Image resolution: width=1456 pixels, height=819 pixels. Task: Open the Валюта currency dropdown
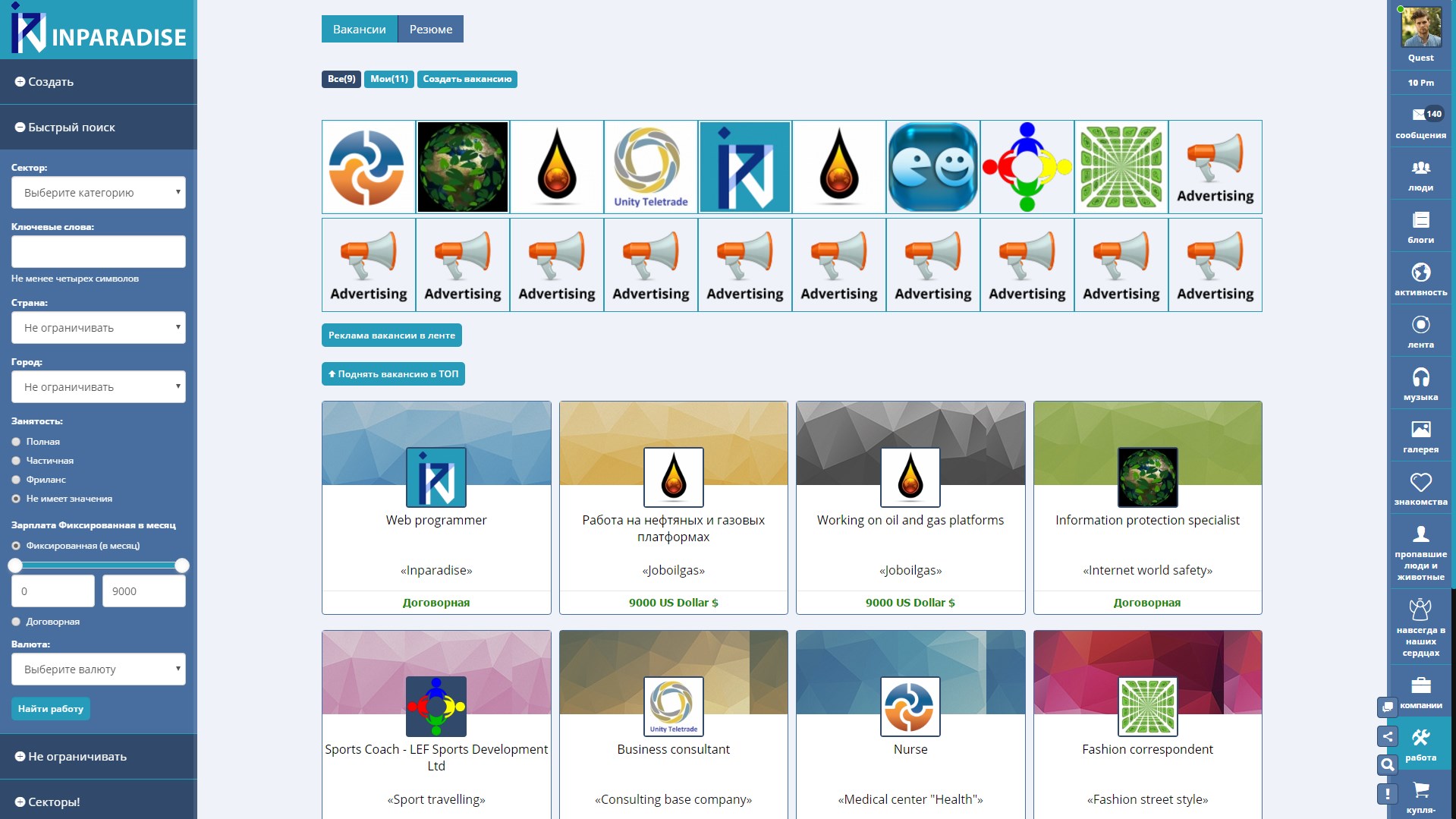tap(99, 669)
